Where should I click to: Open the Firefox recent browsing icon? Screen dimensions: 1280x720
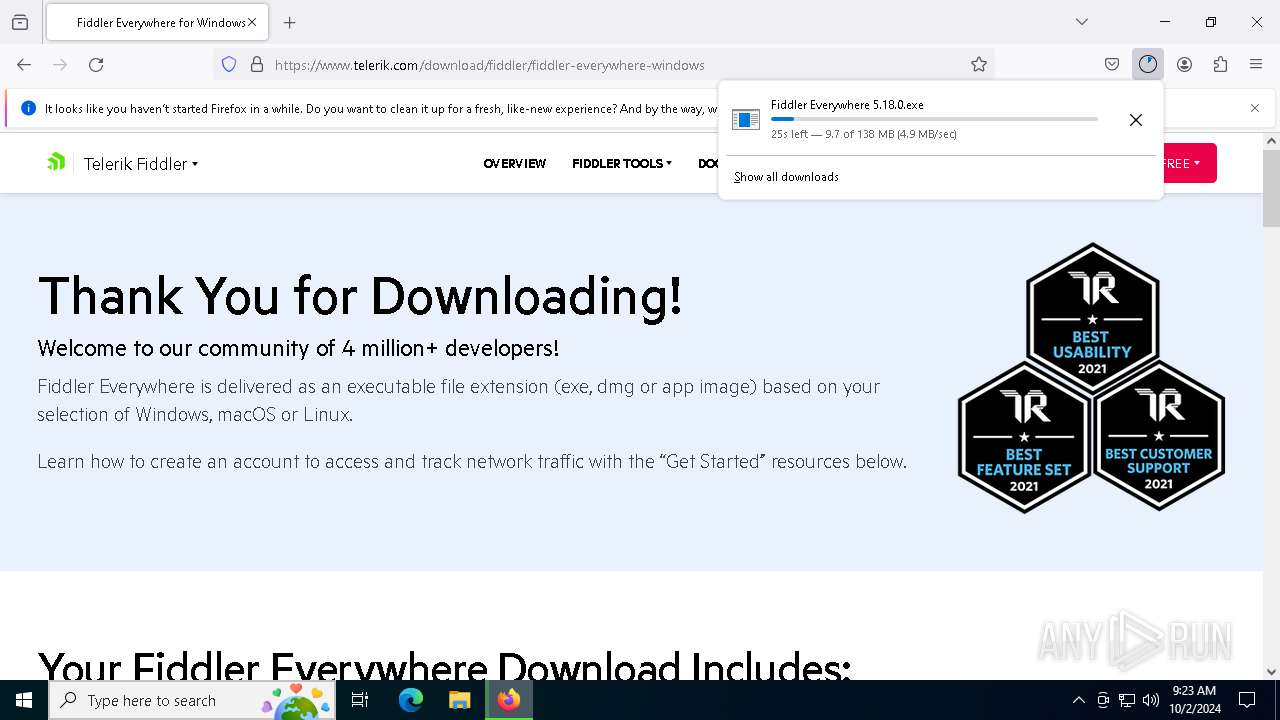(x=20, y=22)
